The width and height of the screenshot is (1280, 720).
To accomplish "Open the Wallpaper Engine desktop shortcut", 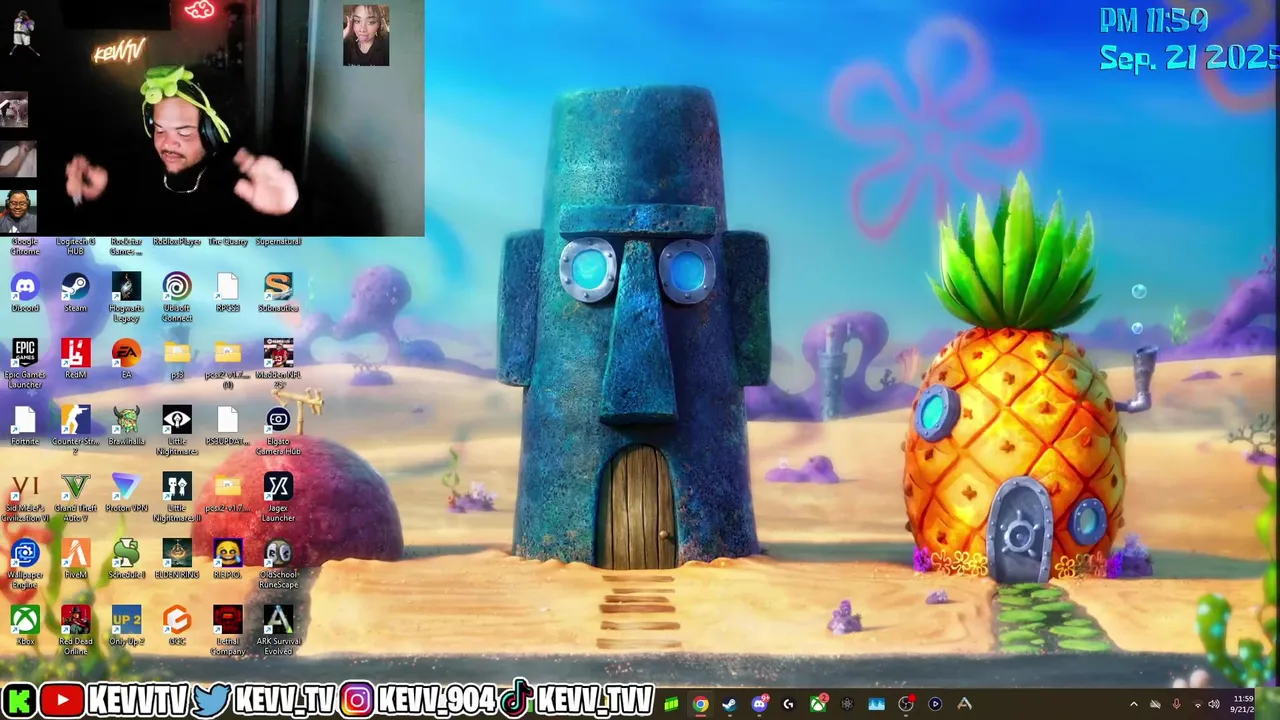I will (x=25, y=565).
